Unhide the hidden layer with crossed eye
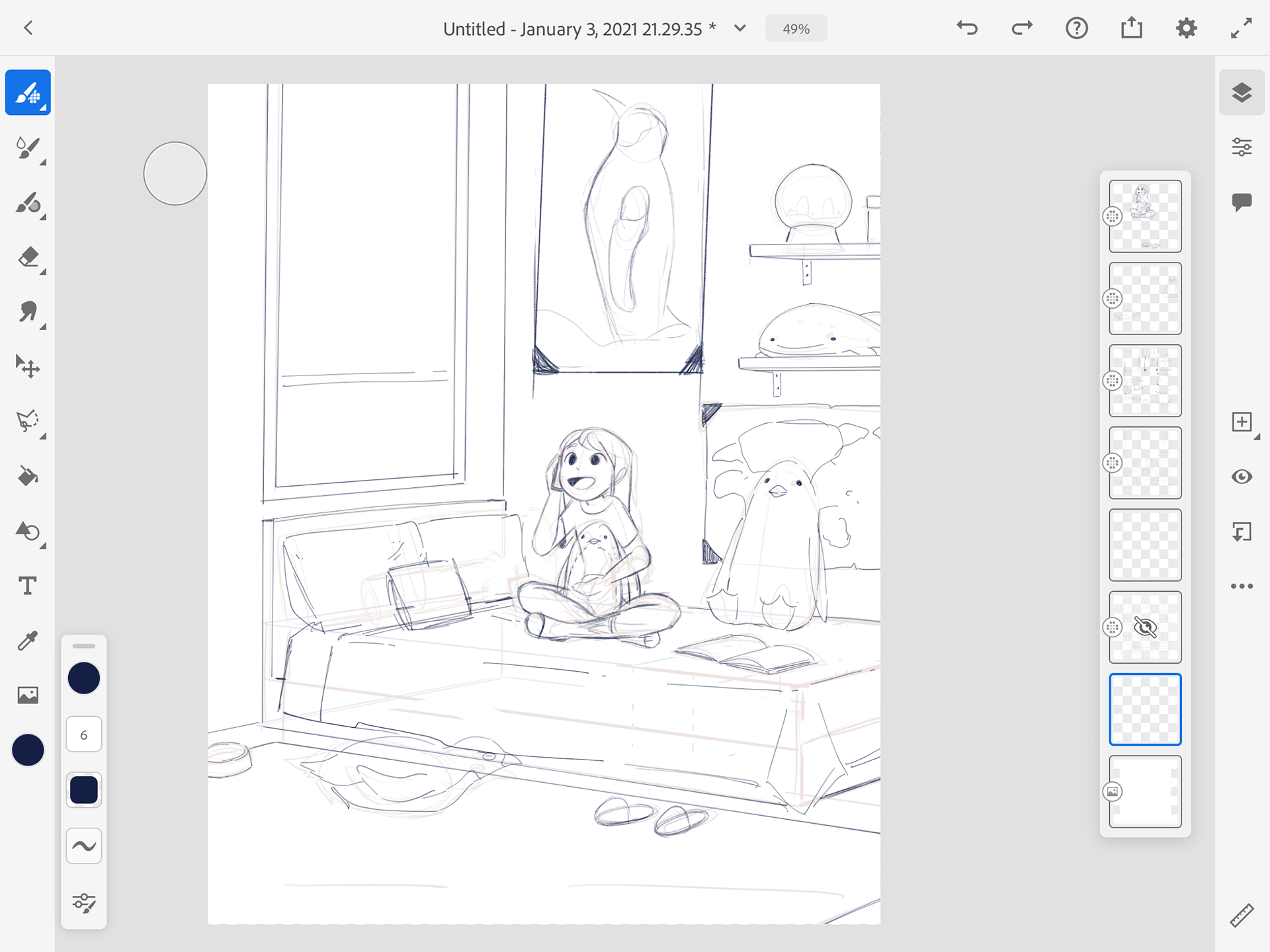 (x=1145, y=627)
